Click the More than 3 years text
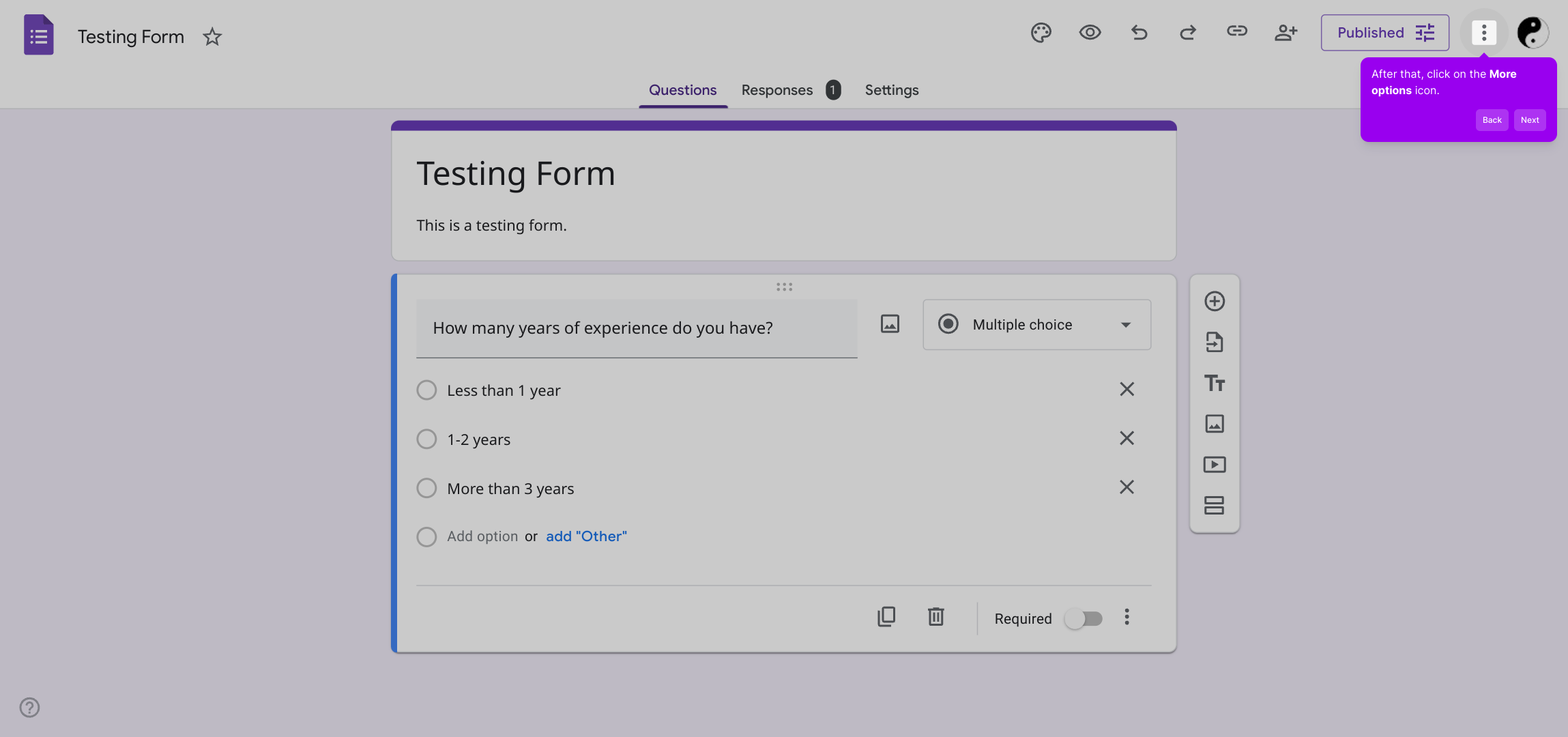1568x737 pixels. coord(510,489)
